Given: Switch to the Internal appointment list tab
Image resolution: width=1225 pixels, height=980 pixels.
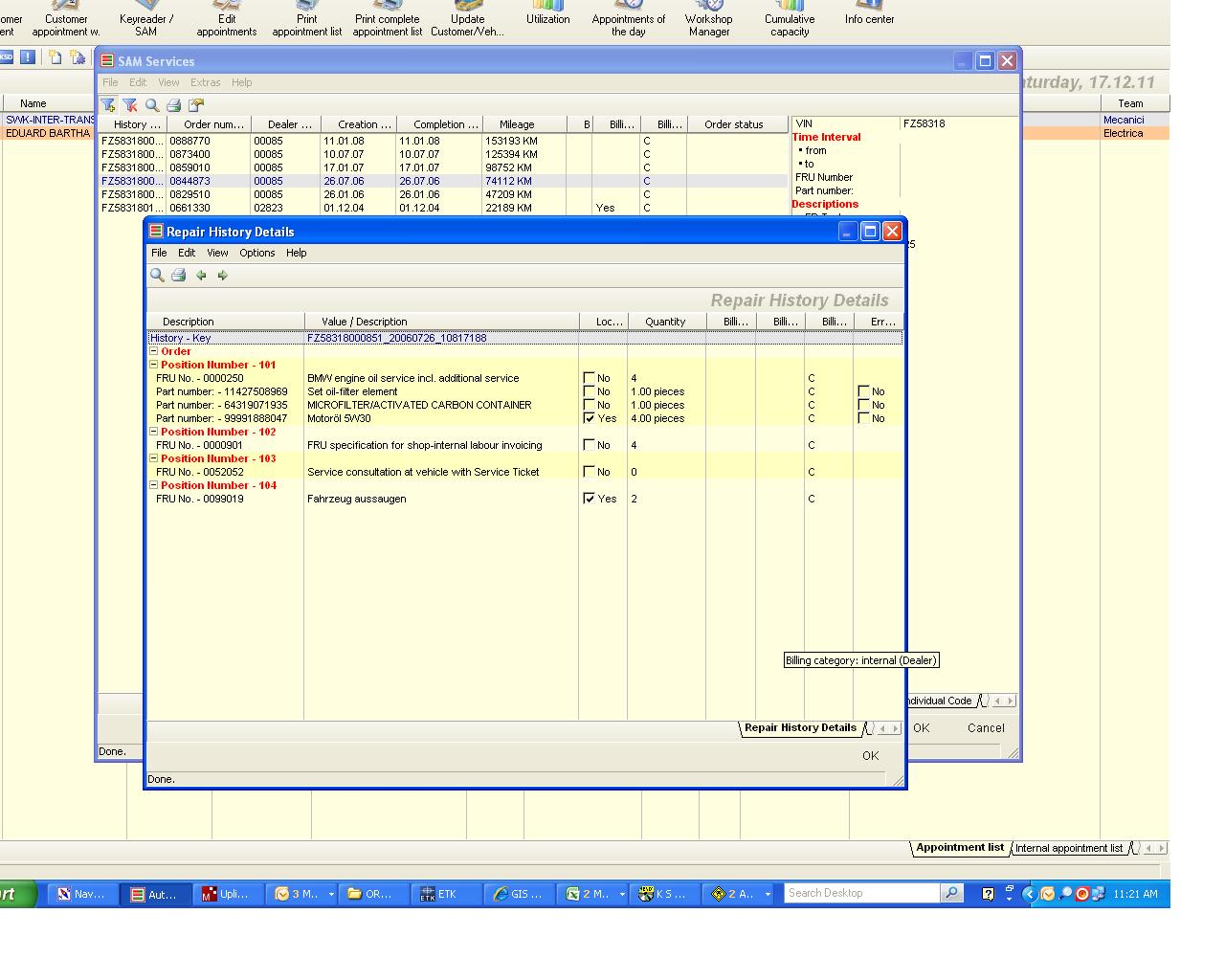Looking at the screenshot, I should pyautogui.click(x=1068, y=848).
